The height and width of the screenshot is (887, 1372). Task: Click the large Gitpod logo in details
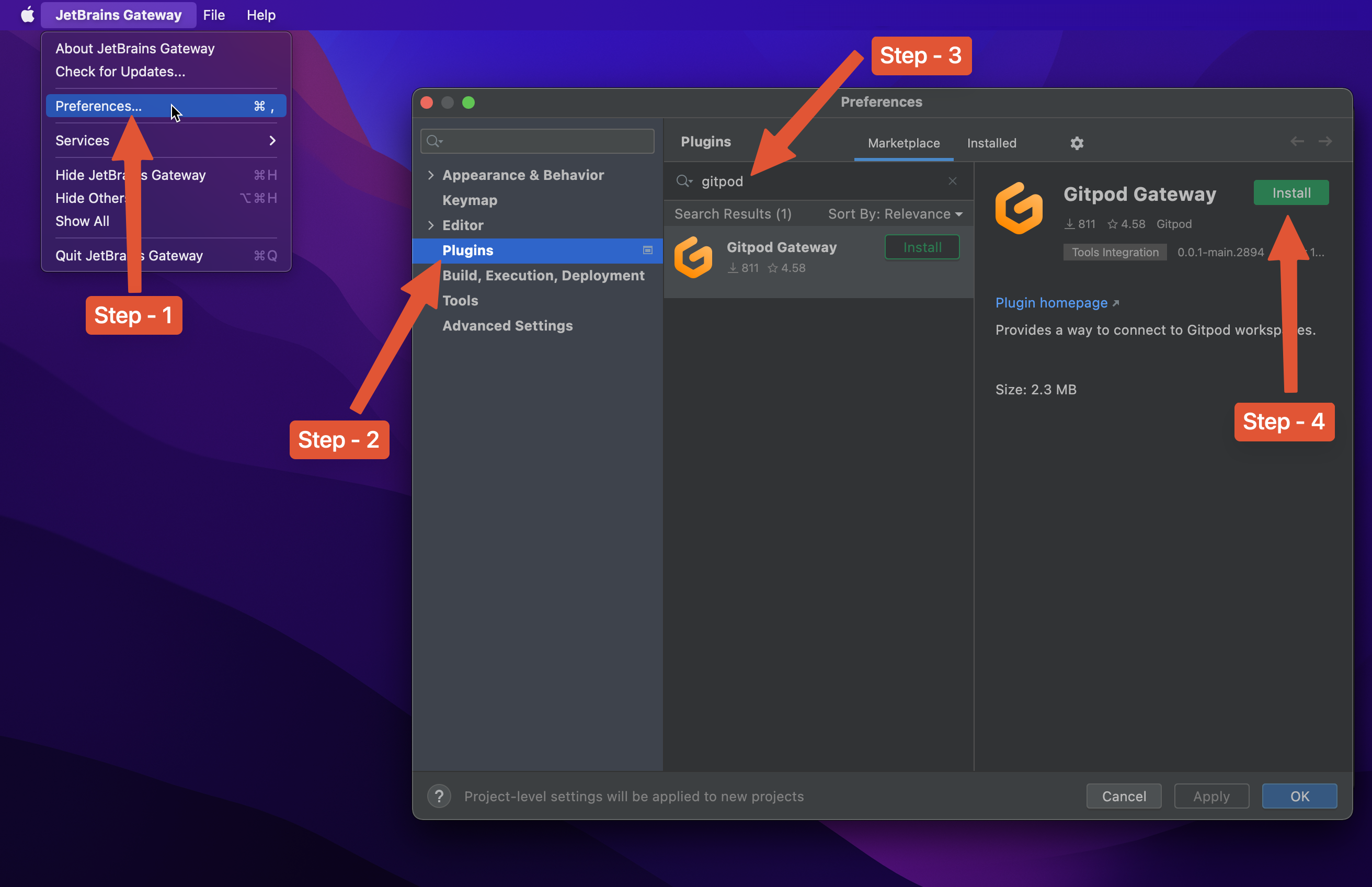(1019, 209)
